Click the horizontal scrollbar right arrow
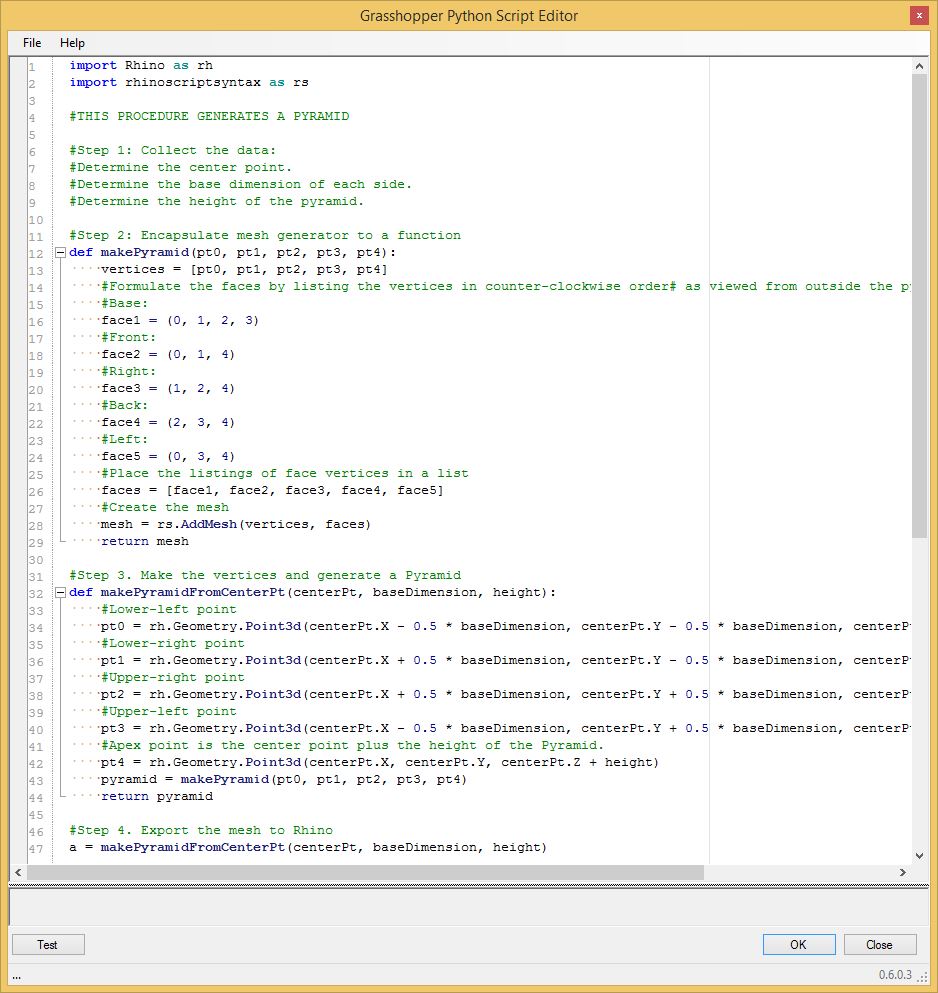Viewport: 938px width, 993px height. (x=902, y=872)
